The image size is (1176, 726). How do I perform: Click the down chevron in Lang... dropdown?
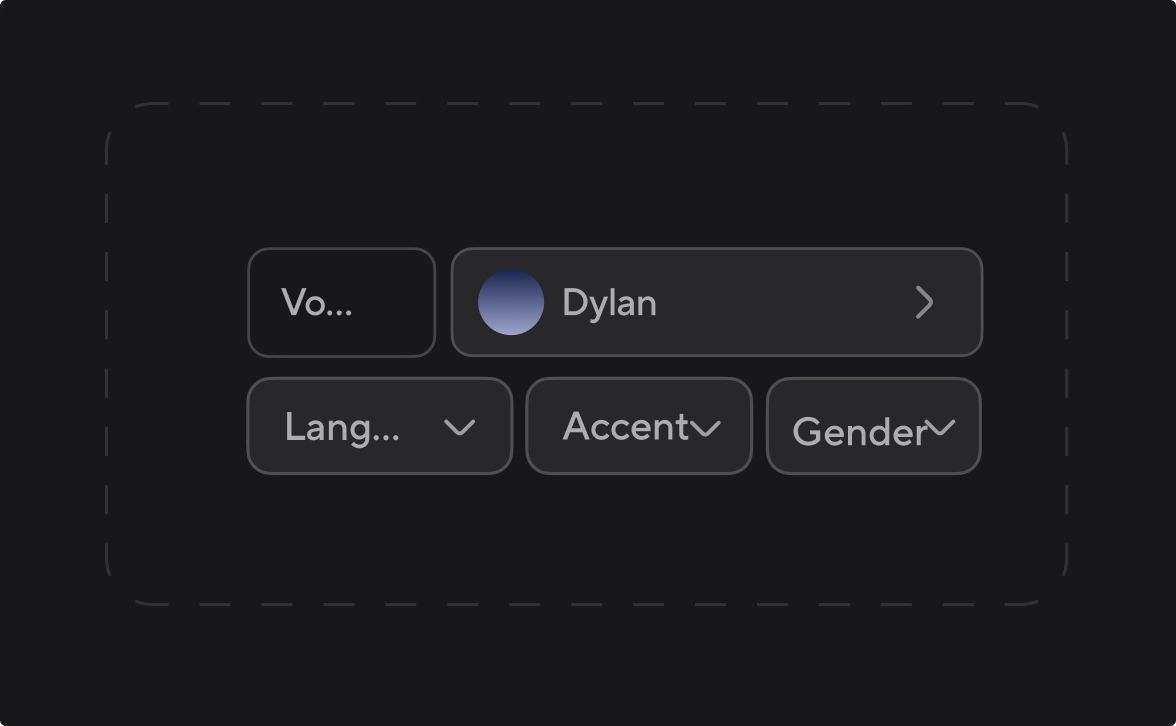pyautogui.click(x=459, y=428)
